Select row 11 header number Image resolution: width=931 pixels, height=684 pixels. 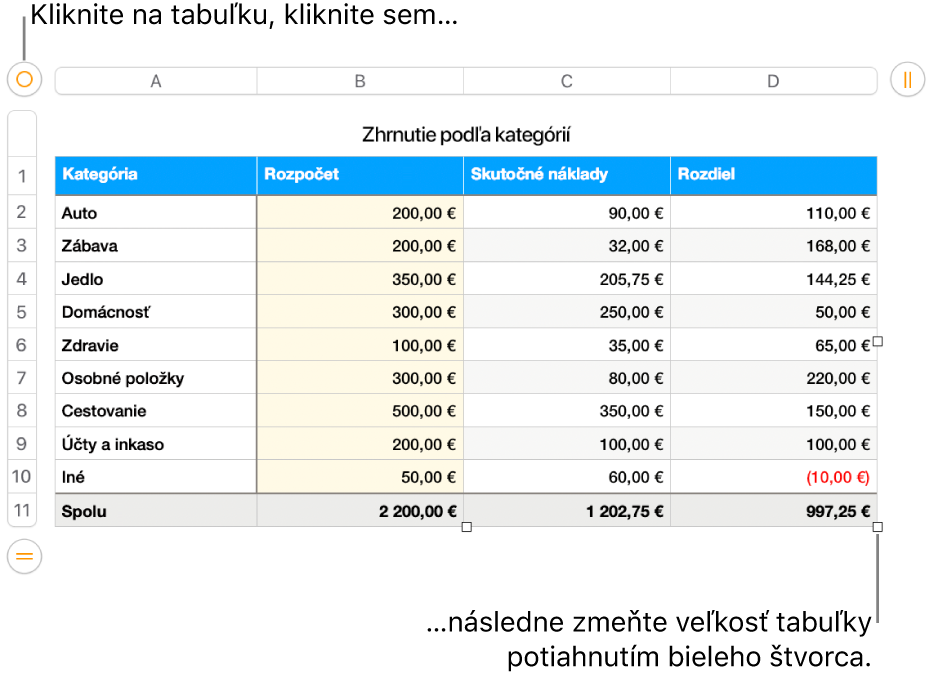coord(22,510)
